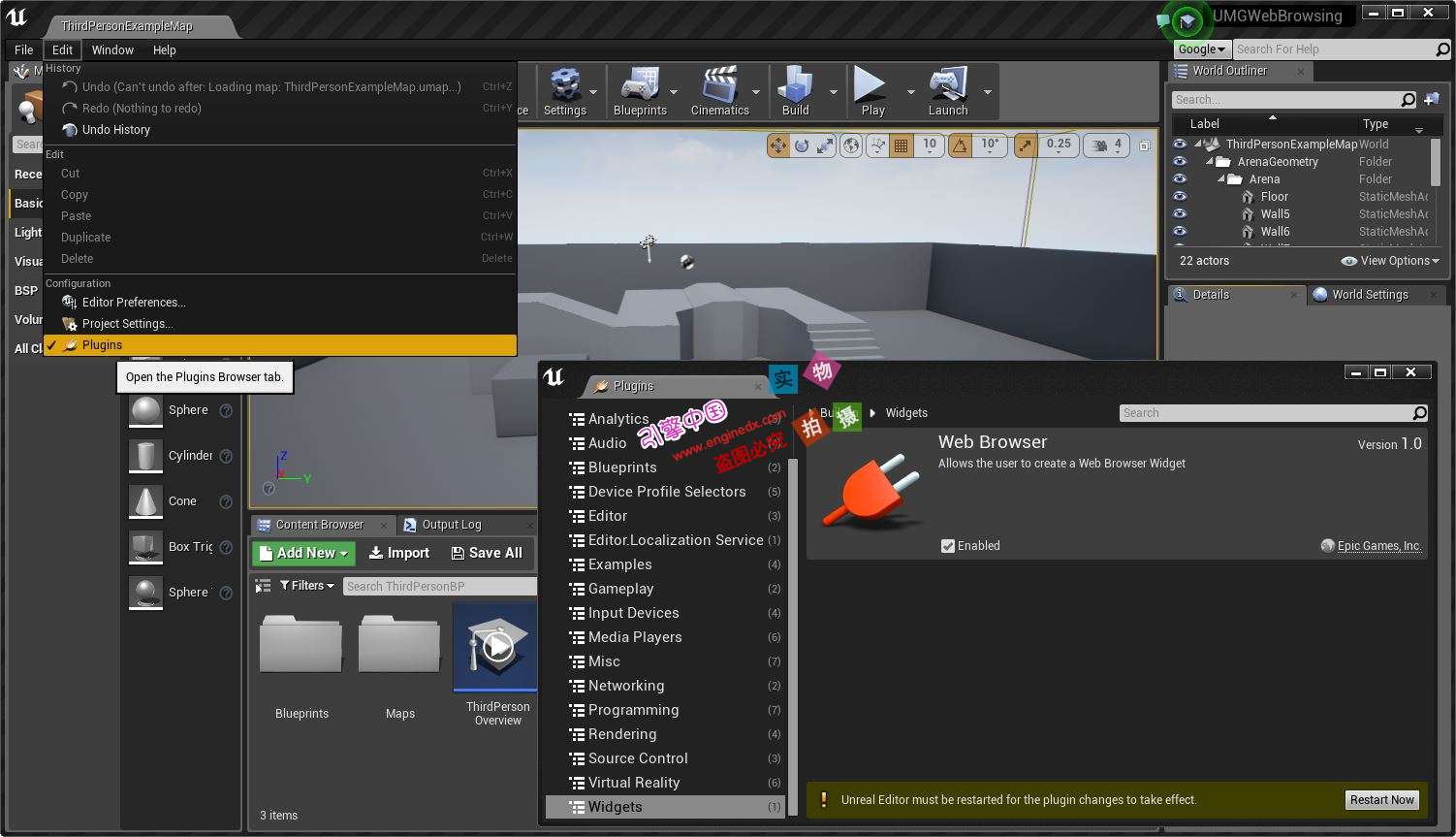Switch to the World Settings tab
The width and height of the screenshot is (1456, 837).
(x=1370, y=295)
